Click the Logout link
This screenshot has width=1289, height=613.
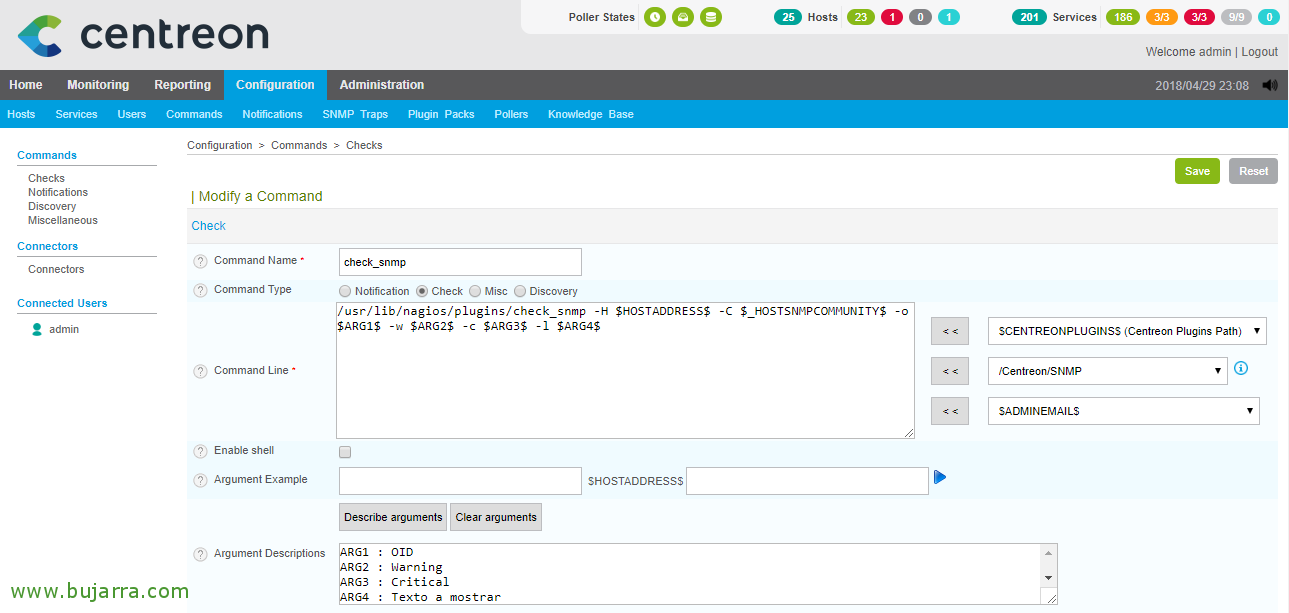coord(1260,52)
